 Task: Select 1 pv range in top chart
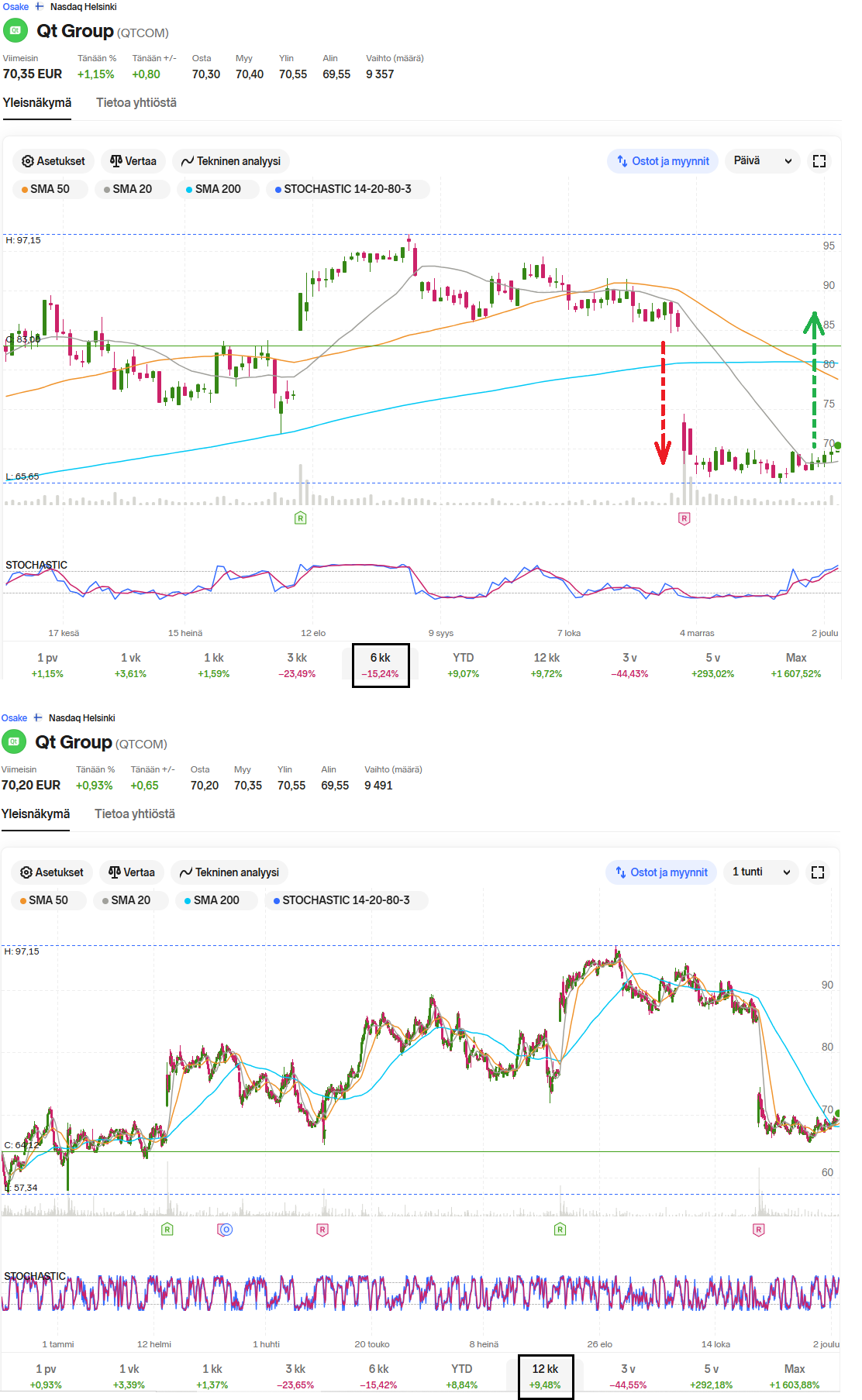(47, 665)
